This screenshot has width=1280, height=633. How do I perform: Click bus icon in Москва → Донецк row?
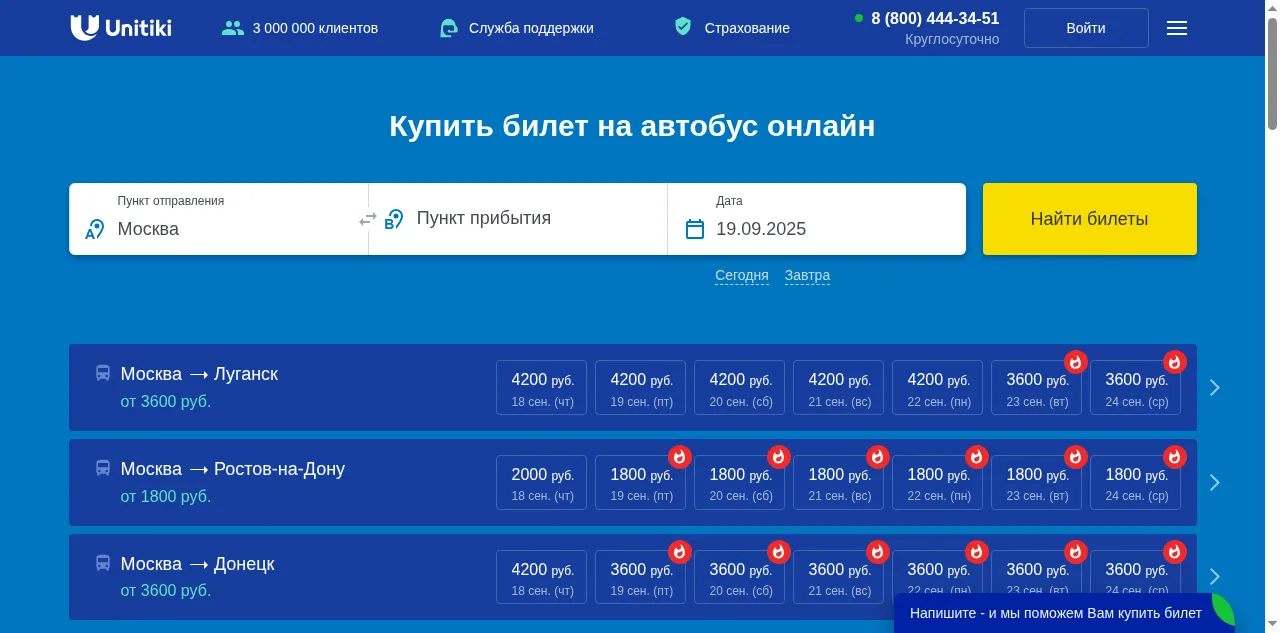(x=103, y=563)
